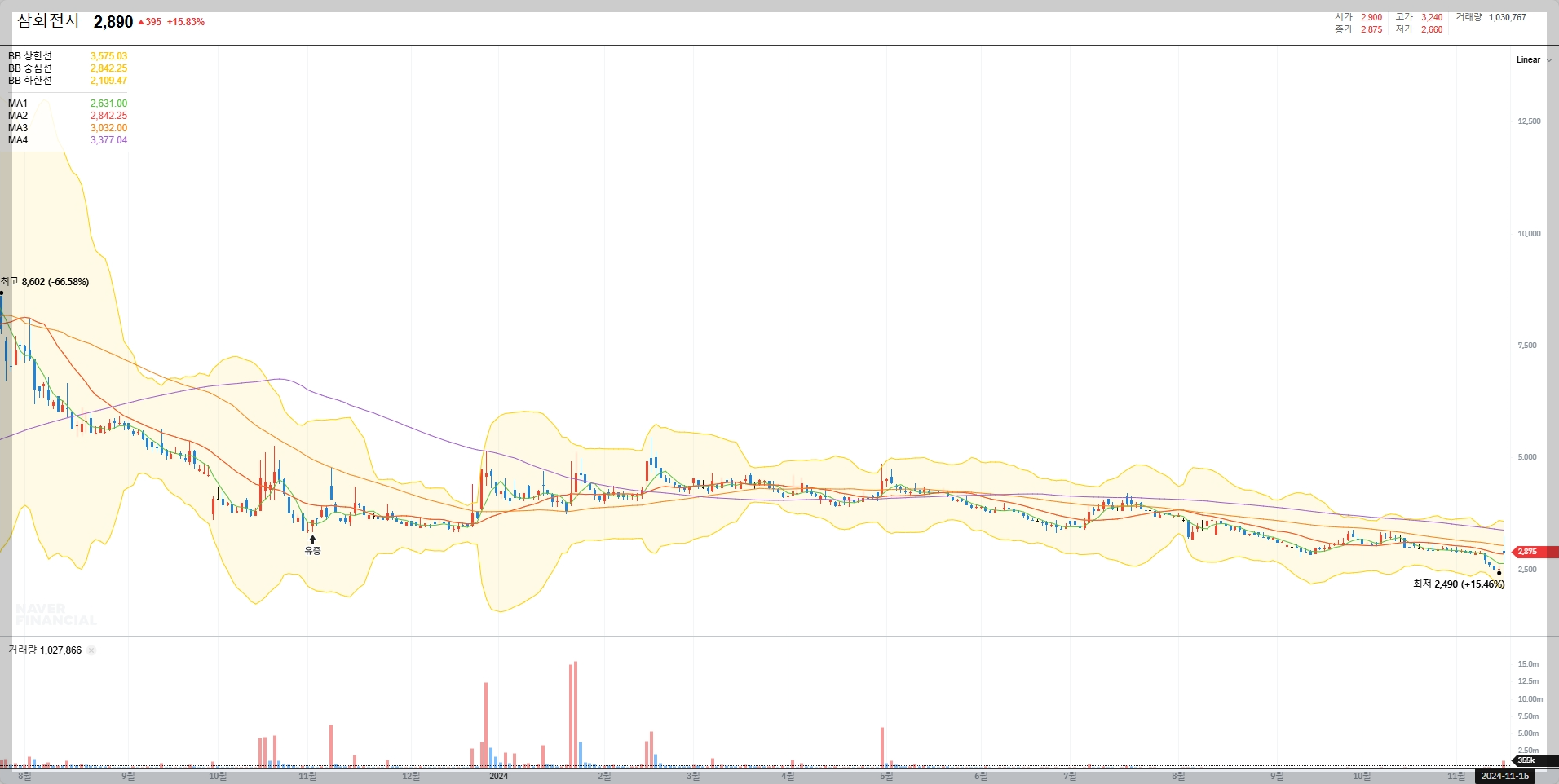
Task: Click the +15.83% change percentage
Action: click(186, 22)
